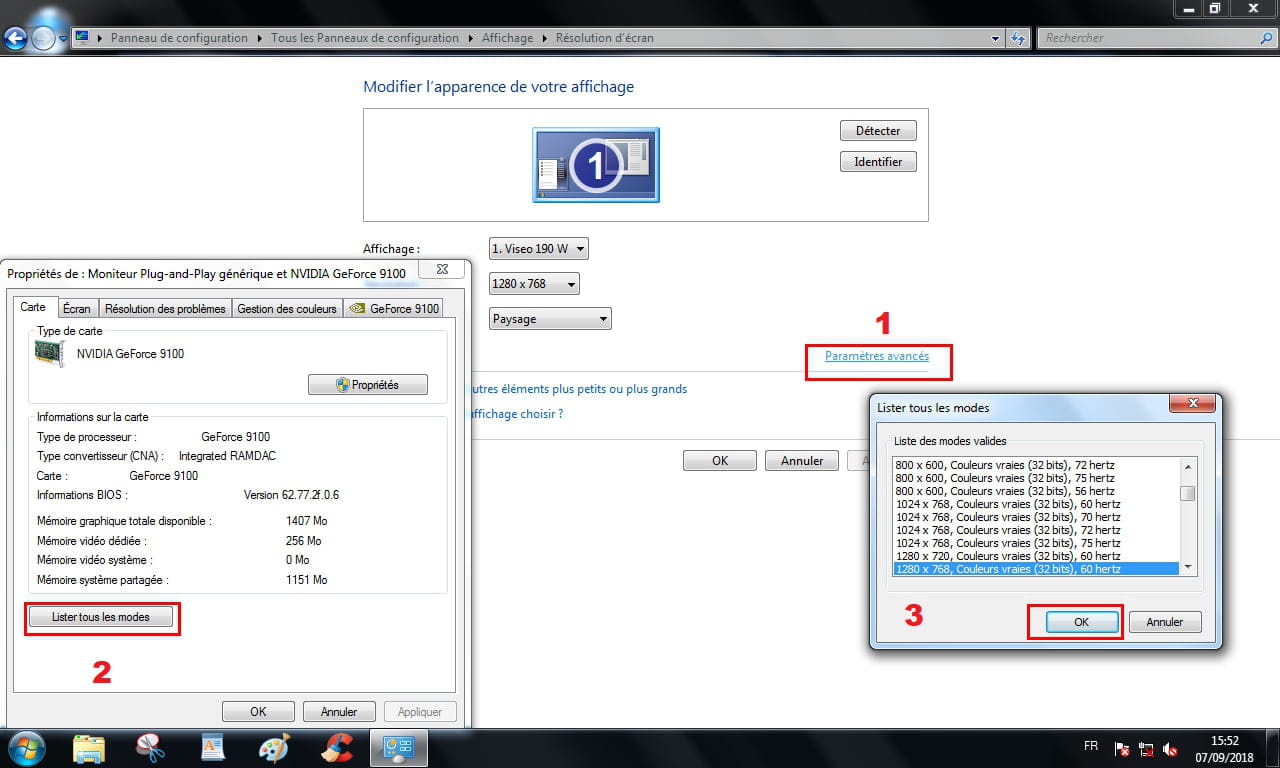Screen dimensions: 1280x768
Task: Click Annuler in the Résolution d'écran window
Action: [802, 461]
